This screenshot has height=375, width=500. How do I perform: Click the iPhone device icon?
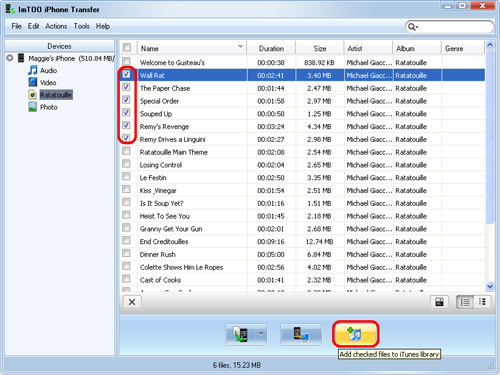click(x=21, y=58)
